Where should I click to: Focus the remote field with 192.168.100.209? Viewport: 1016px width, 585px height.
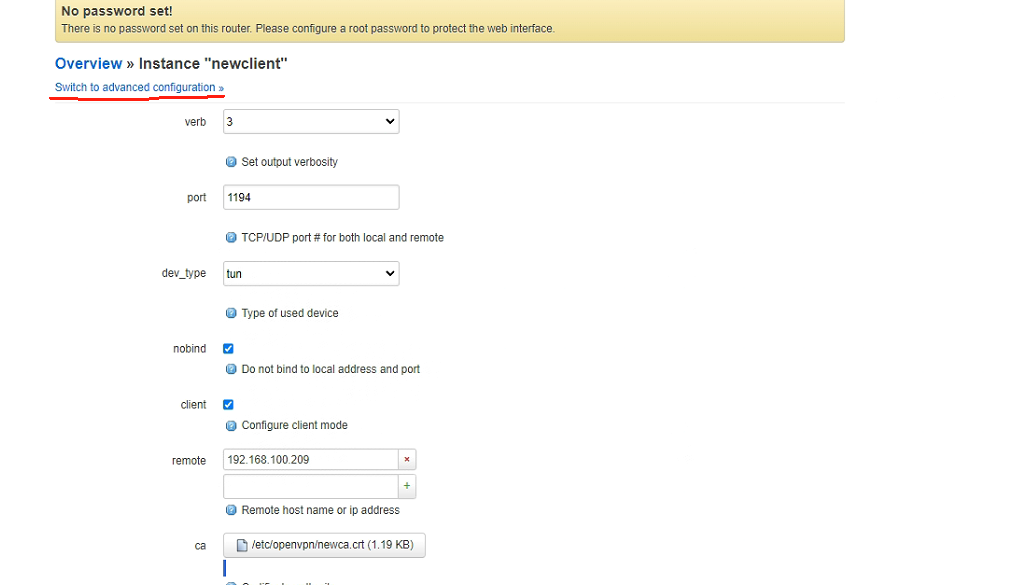(x=310, y=460)
